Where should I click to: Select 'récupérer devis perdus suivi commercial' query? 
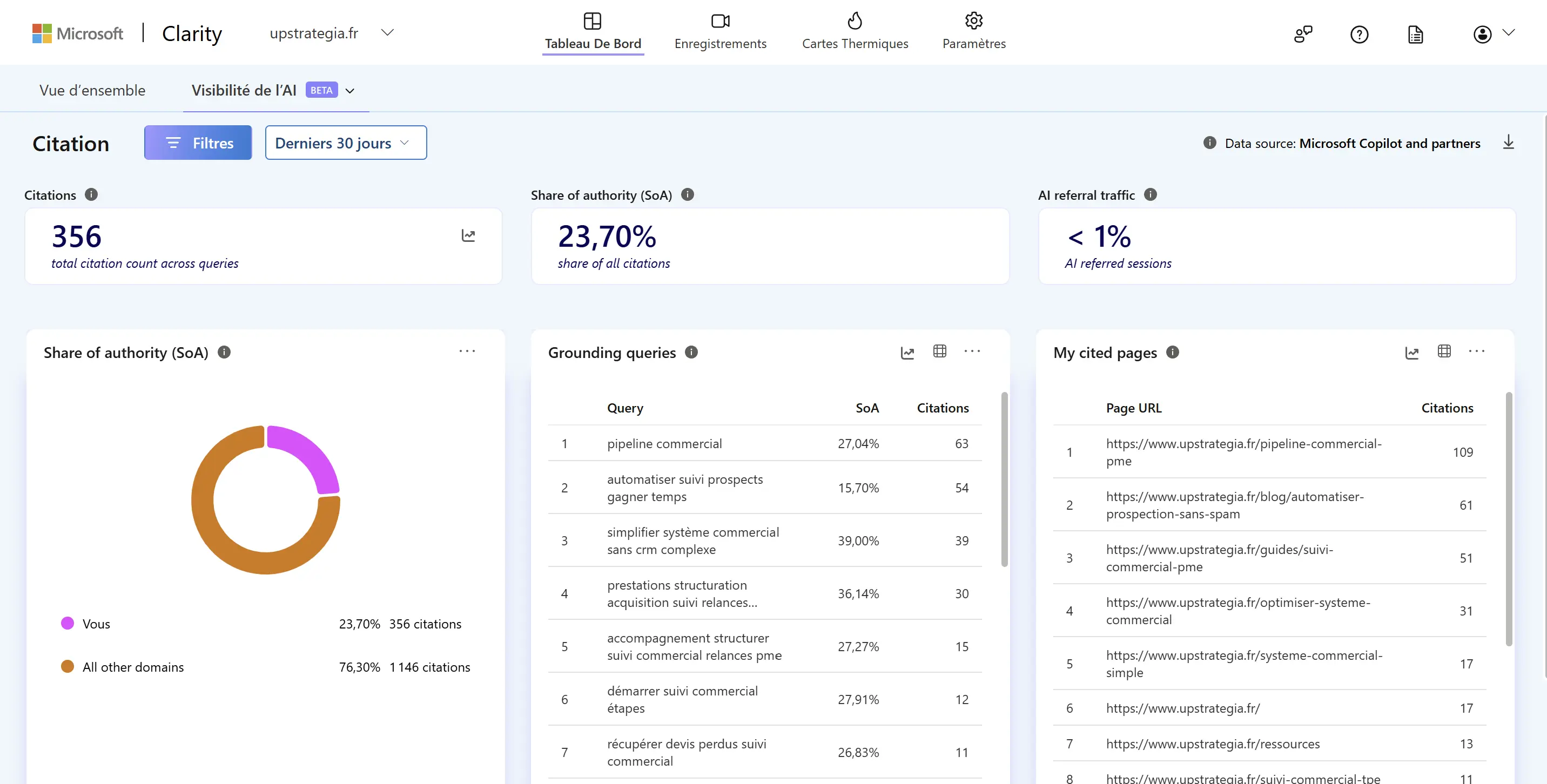[764, 752]
